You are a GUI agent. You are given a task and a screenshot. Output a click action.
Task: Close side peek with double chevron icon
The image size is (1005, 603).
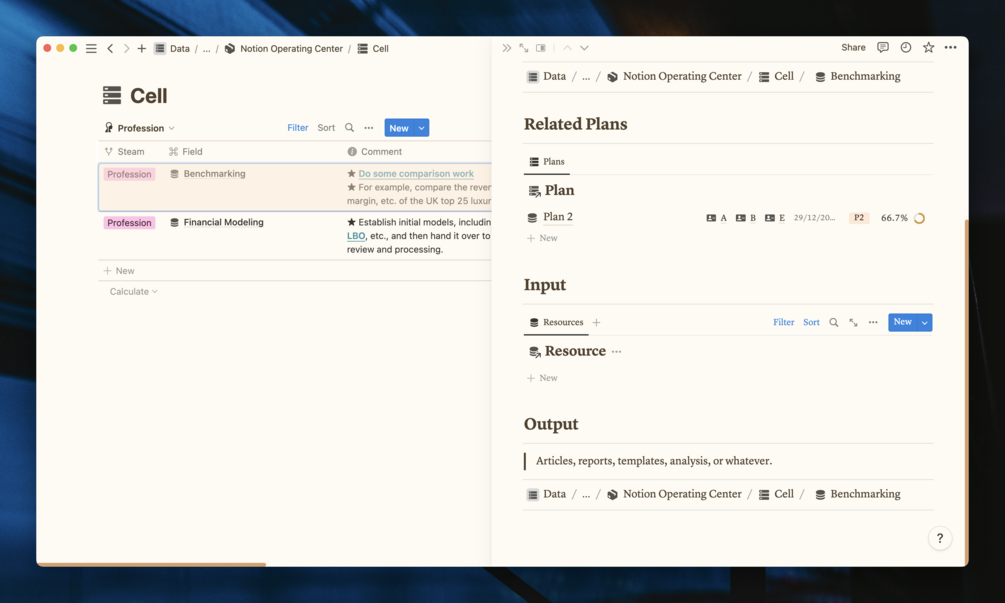[x=506, y=48]
